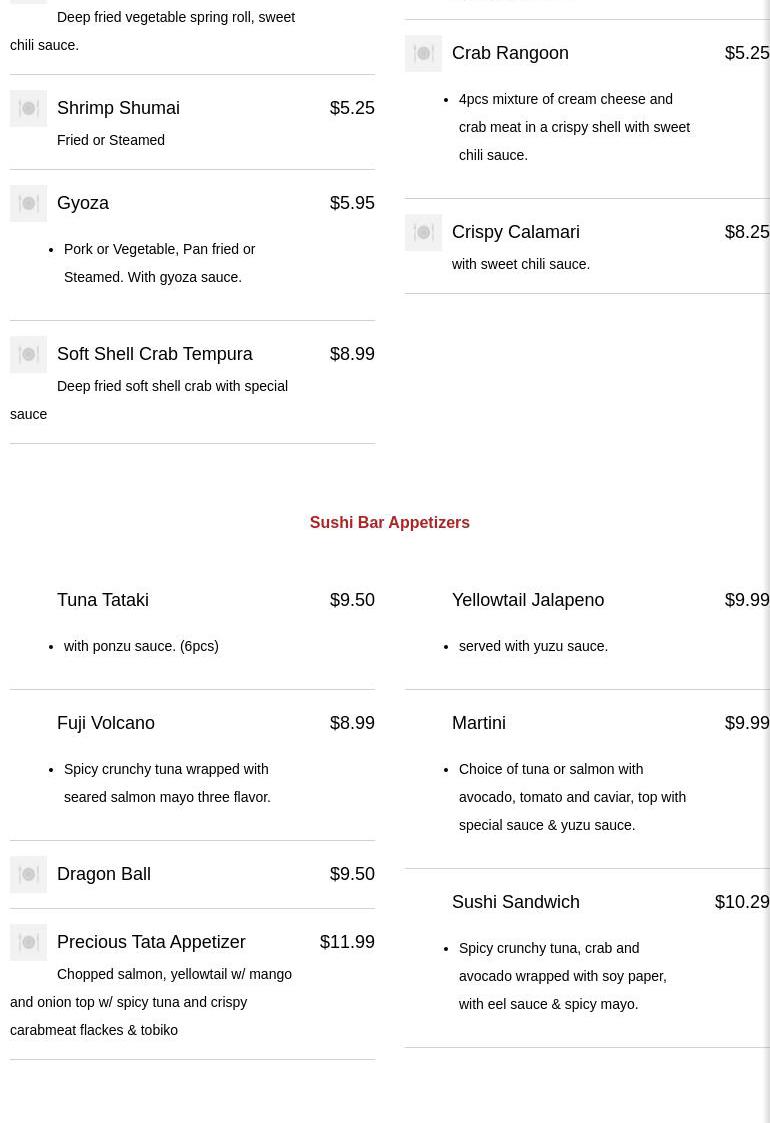Click the Shrimp Shumai title
The height and width of the screenshot is (1123, 770).
point(118,108)
